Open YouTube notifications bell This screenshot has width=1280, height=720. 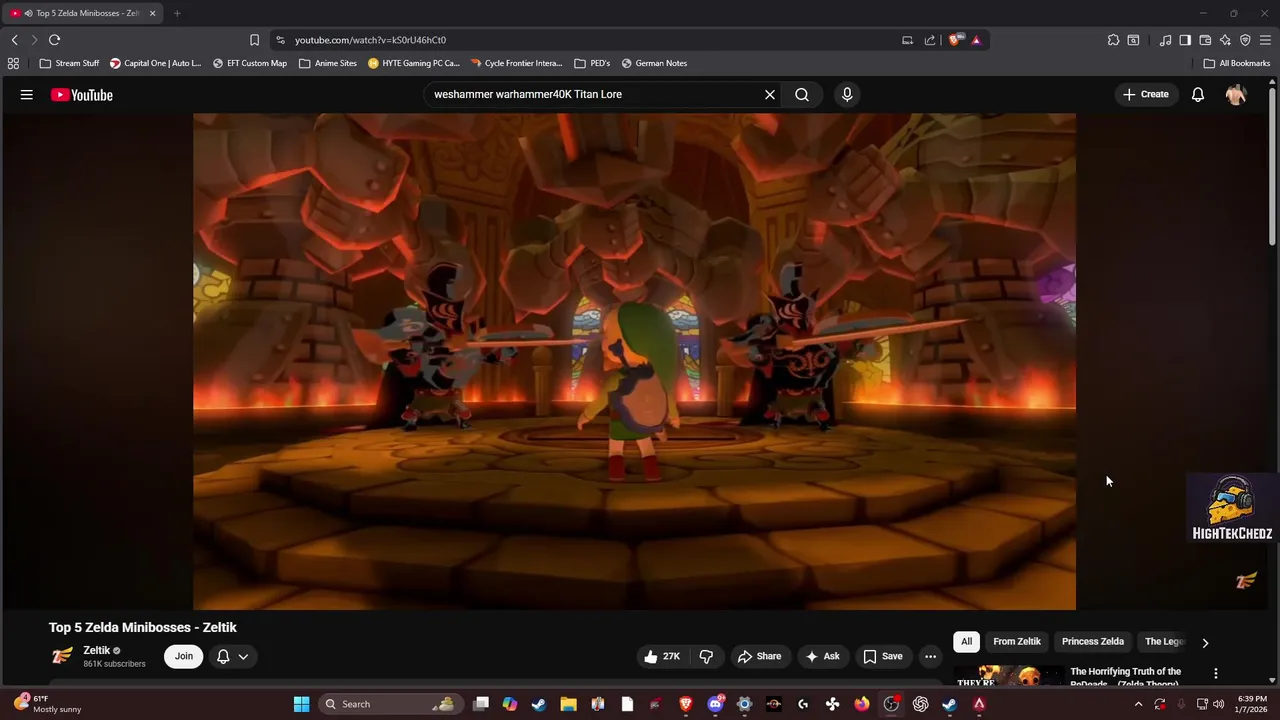1198,95
